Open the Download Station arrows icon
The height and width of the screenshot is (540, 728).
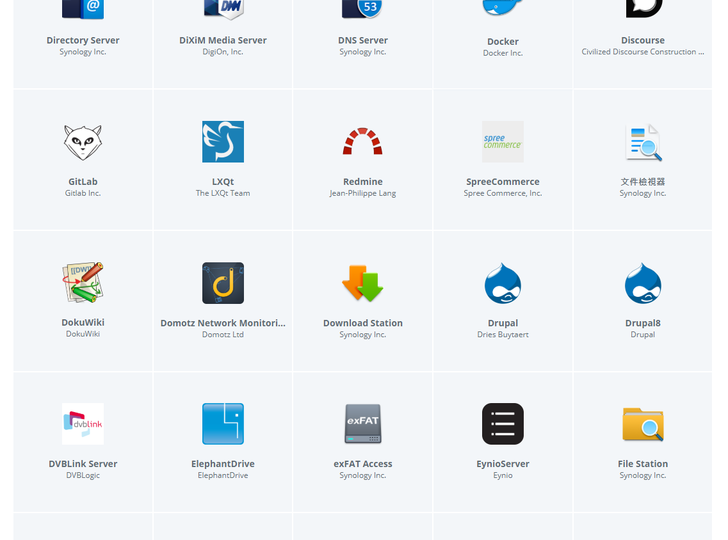click(363, 283)
